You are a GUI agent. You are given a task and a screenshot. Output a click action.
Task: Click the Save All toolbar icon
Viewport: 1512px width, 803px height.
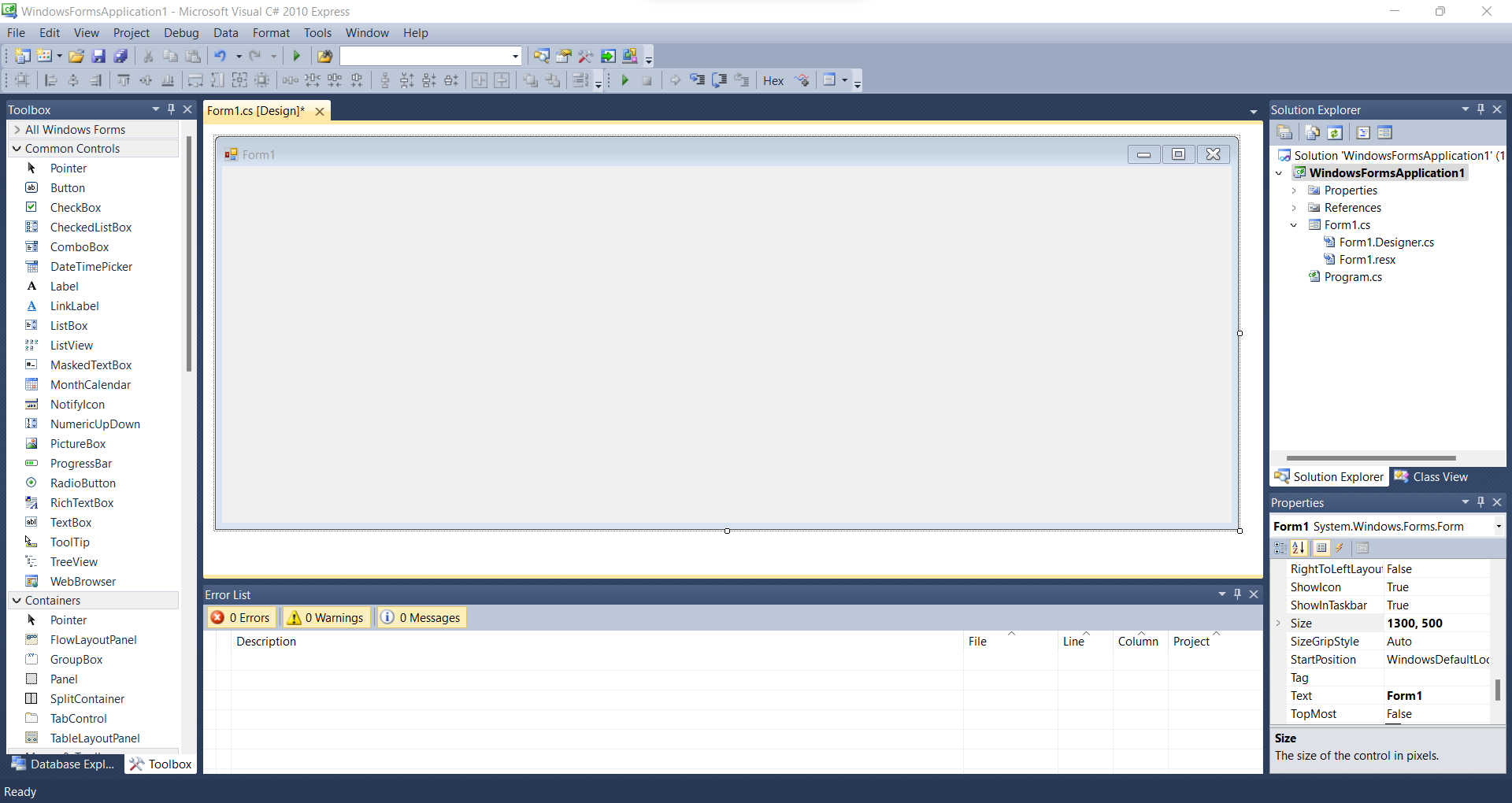[120, 56]
